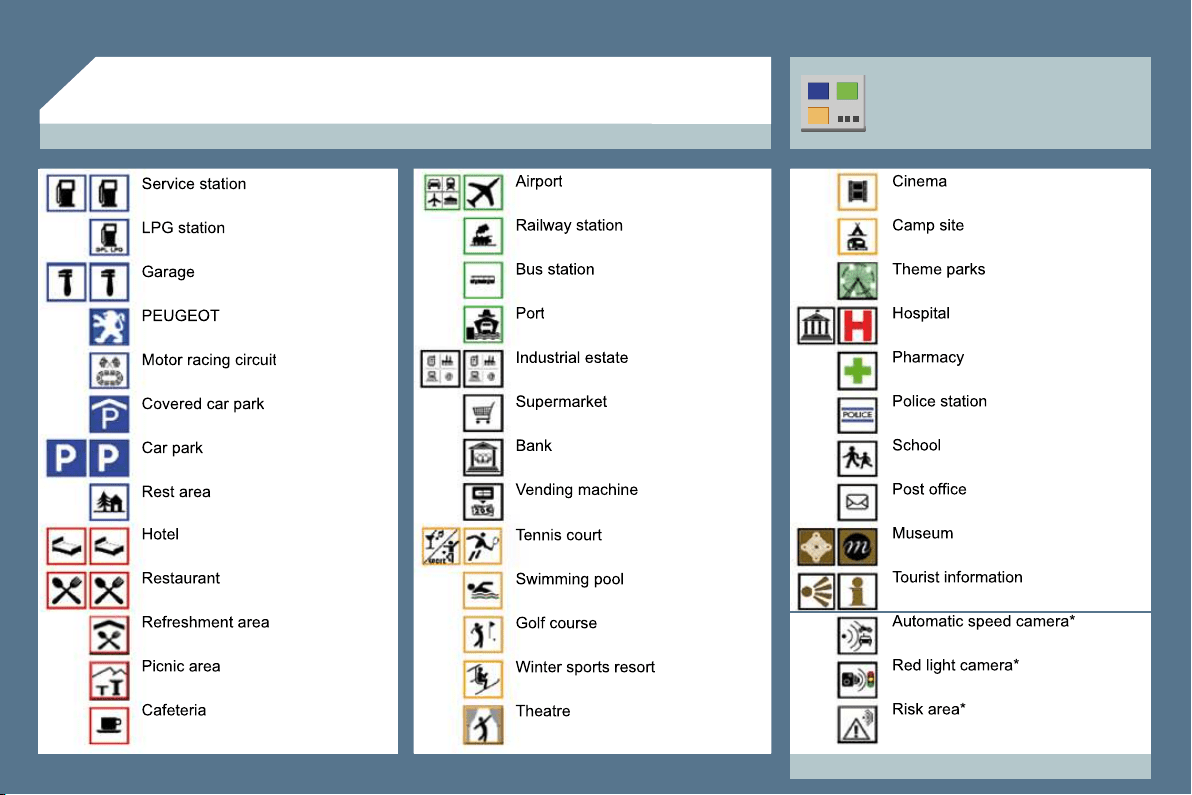
Task: Click the Bus station icon
Action: 483,280
